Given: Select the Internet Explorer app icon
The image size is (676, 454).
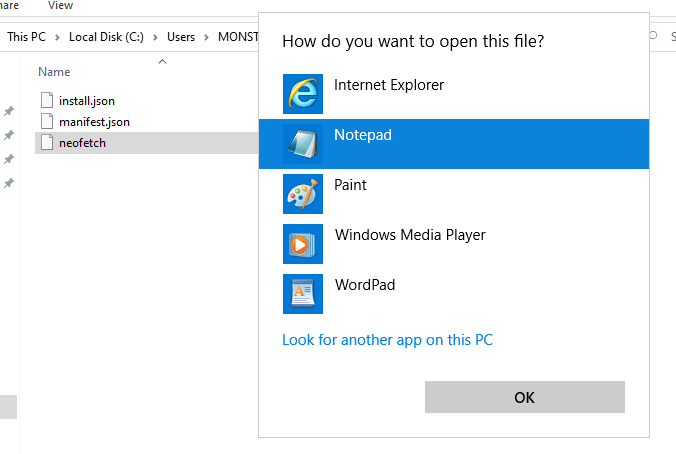Looking at the screenshot, I should (303, 94).
